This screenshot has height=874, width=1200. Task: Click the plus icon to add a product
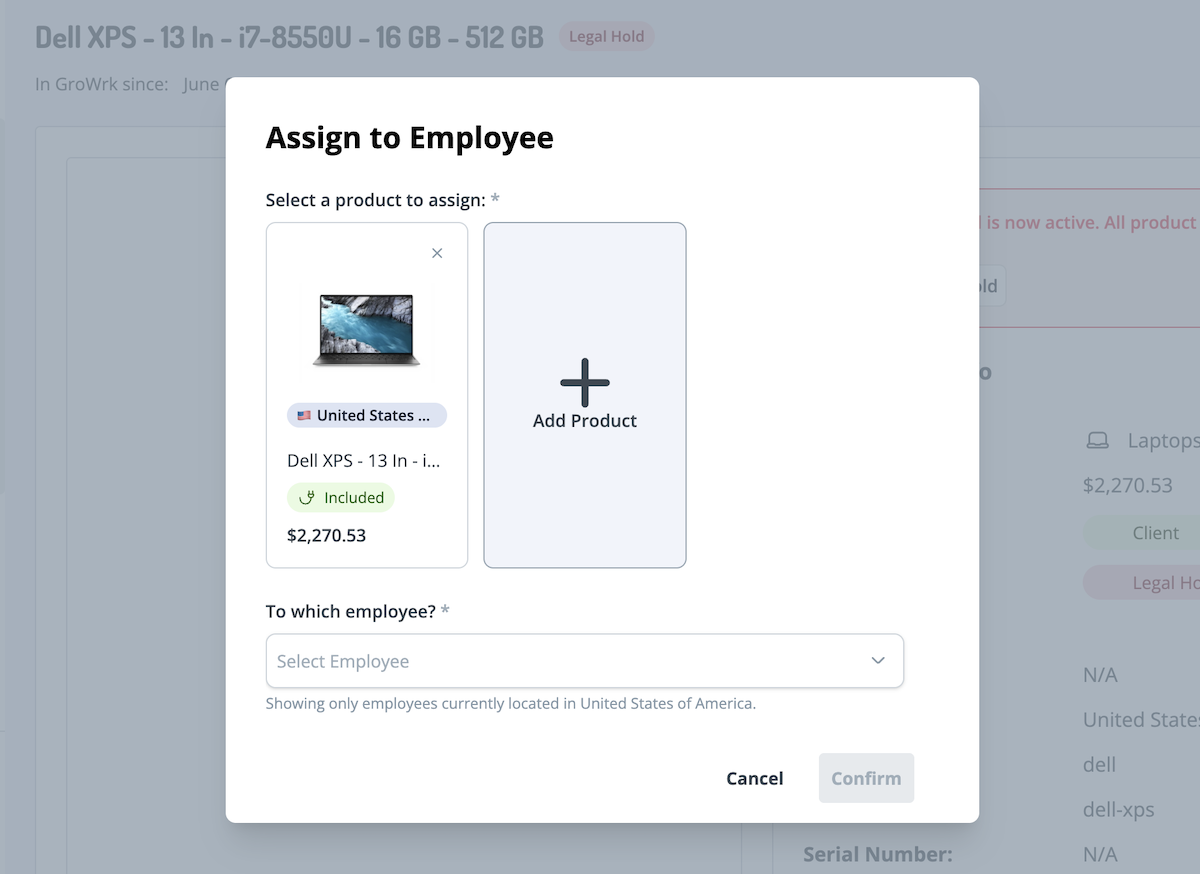pos(585,383)
